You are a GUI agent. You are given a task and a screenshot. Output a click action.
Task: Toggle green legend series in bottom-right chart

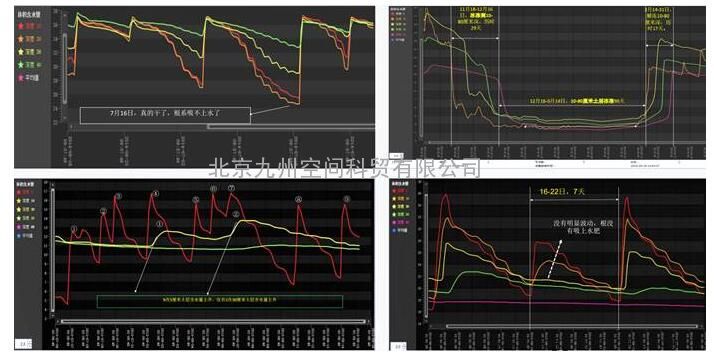(x=401, y=214)
